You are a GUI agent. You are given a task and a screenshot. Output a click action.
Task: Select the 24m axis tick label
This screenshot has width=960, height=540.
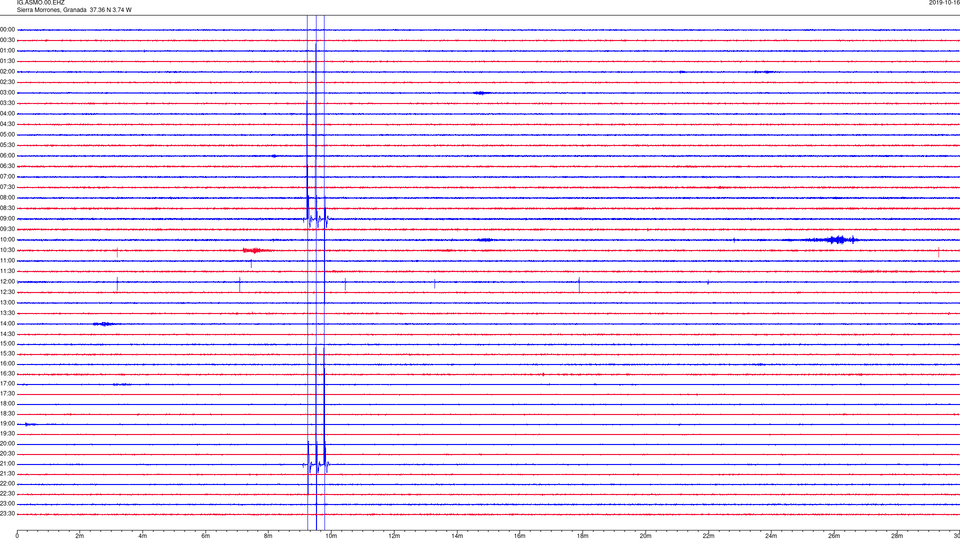point(771,536)
